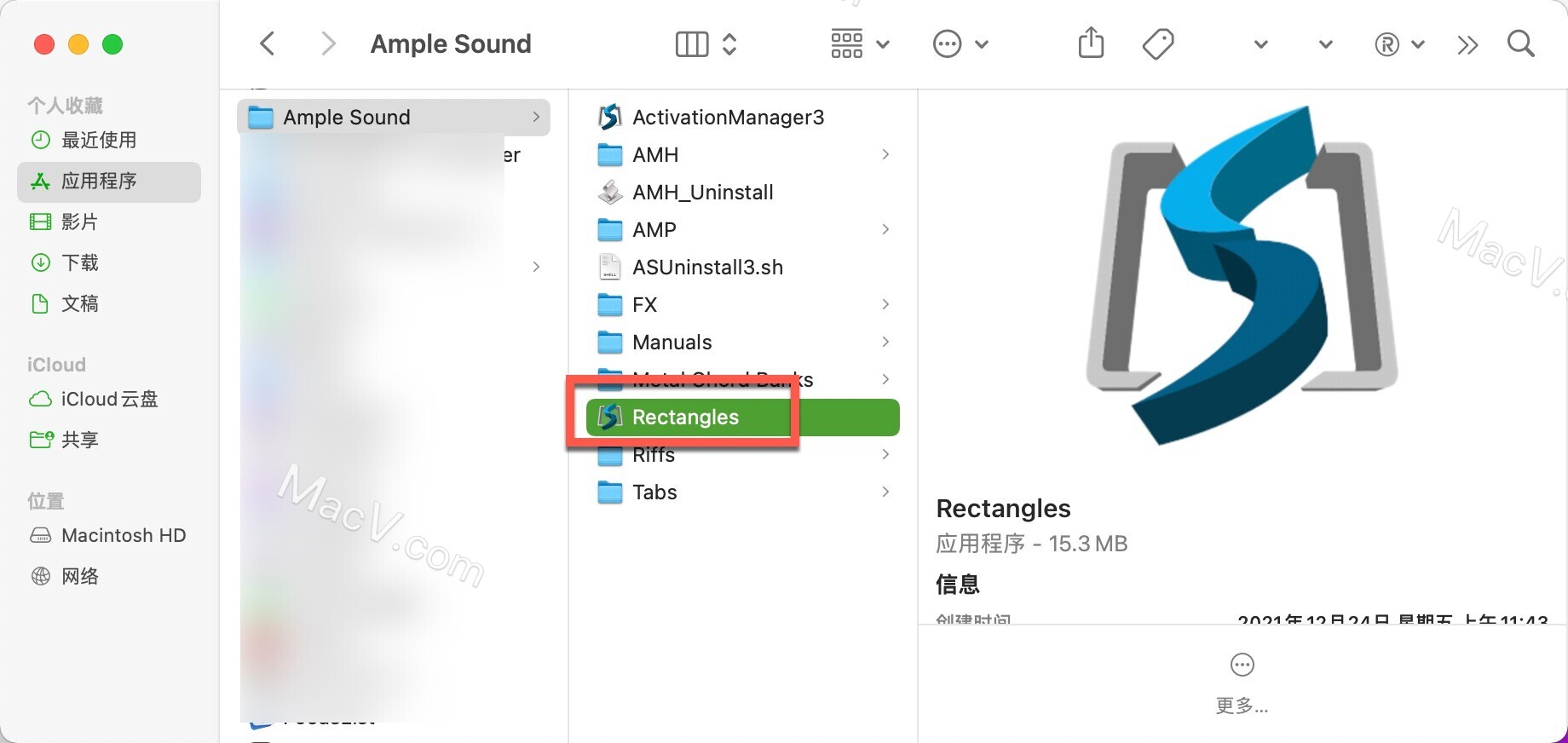Select the Ample Sound folder row

(x=394, y=117)
